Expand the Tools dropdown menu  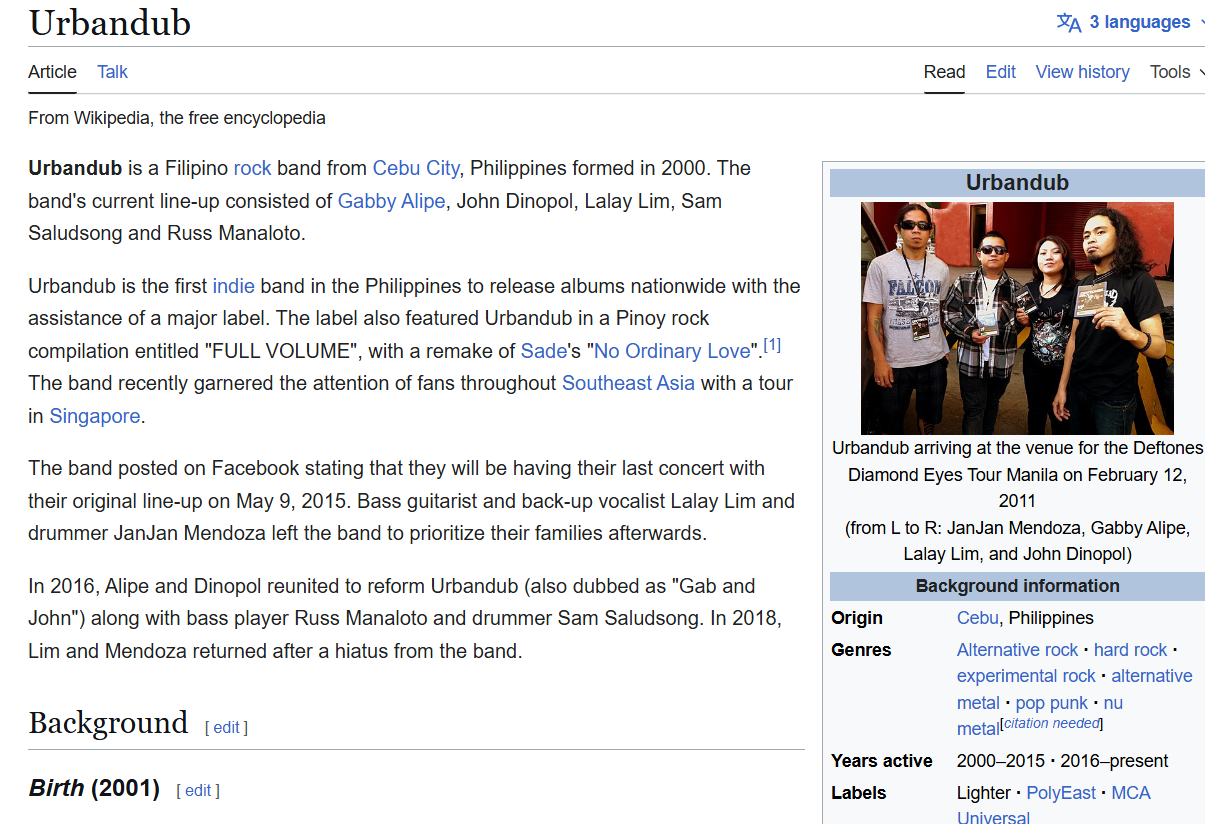pos(1176,72)
